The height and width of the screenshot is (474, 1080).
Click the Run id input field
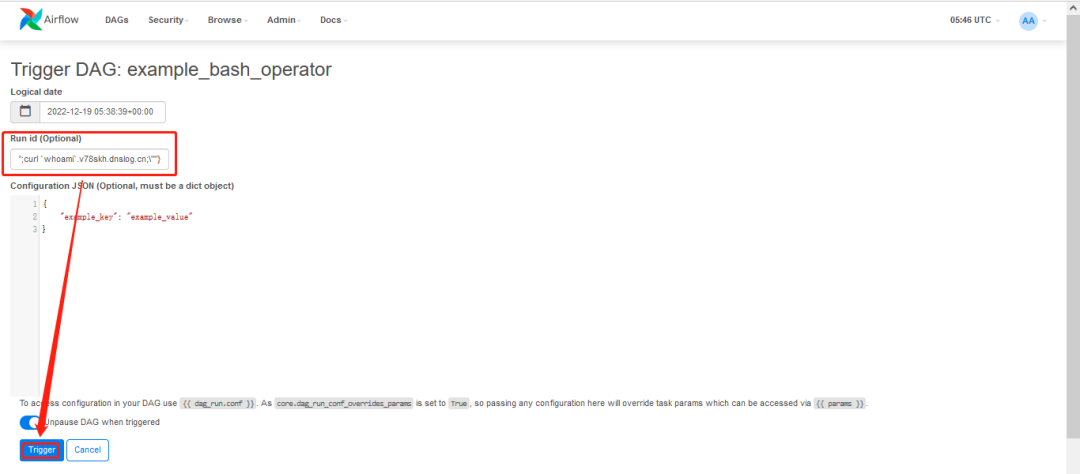(90, 159)
